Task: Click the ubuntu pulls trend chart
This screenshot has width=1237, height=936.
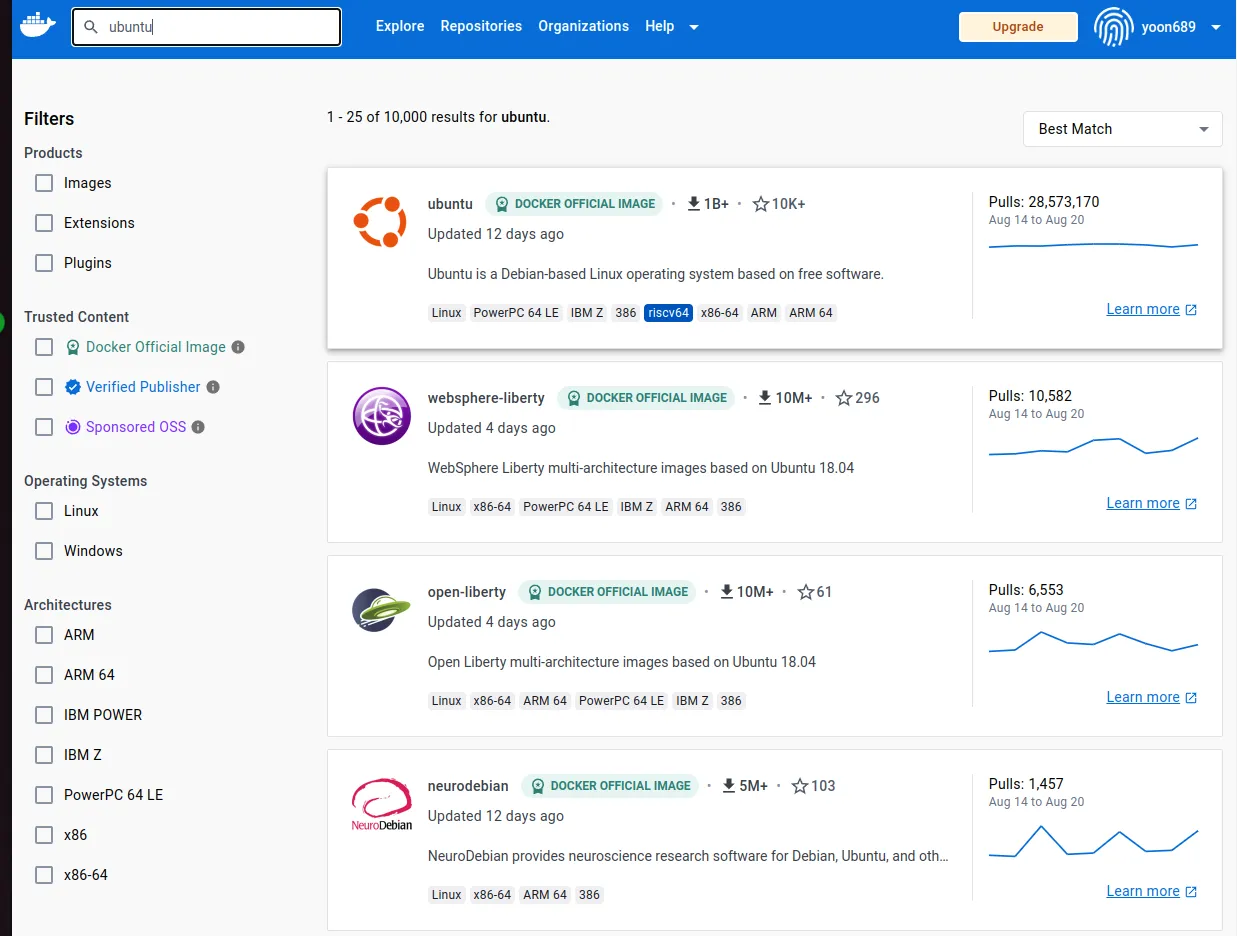Action: click(x=1093, y=245)
